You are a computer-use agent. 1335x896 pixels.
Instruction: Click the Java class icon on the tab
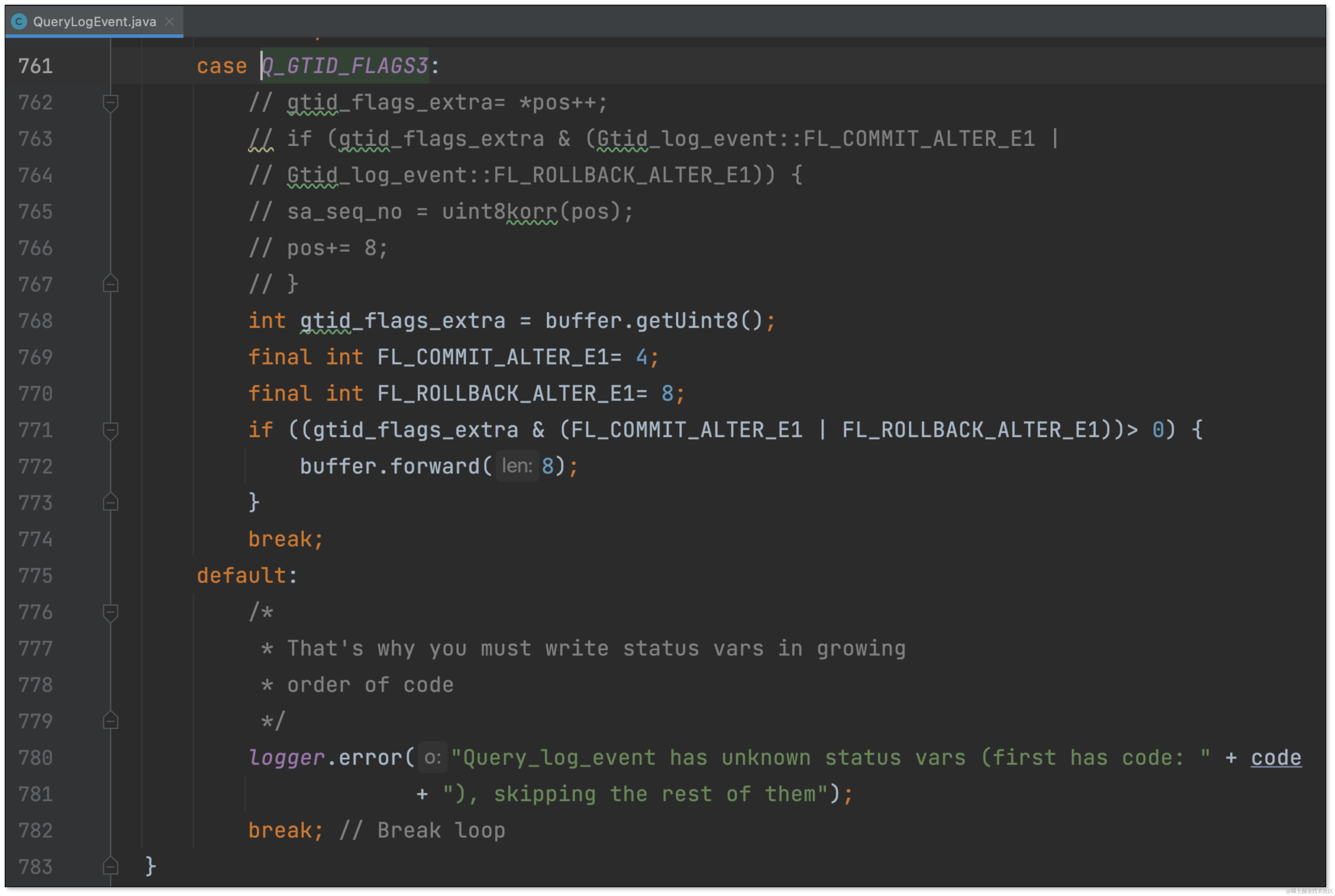point(19,22)
